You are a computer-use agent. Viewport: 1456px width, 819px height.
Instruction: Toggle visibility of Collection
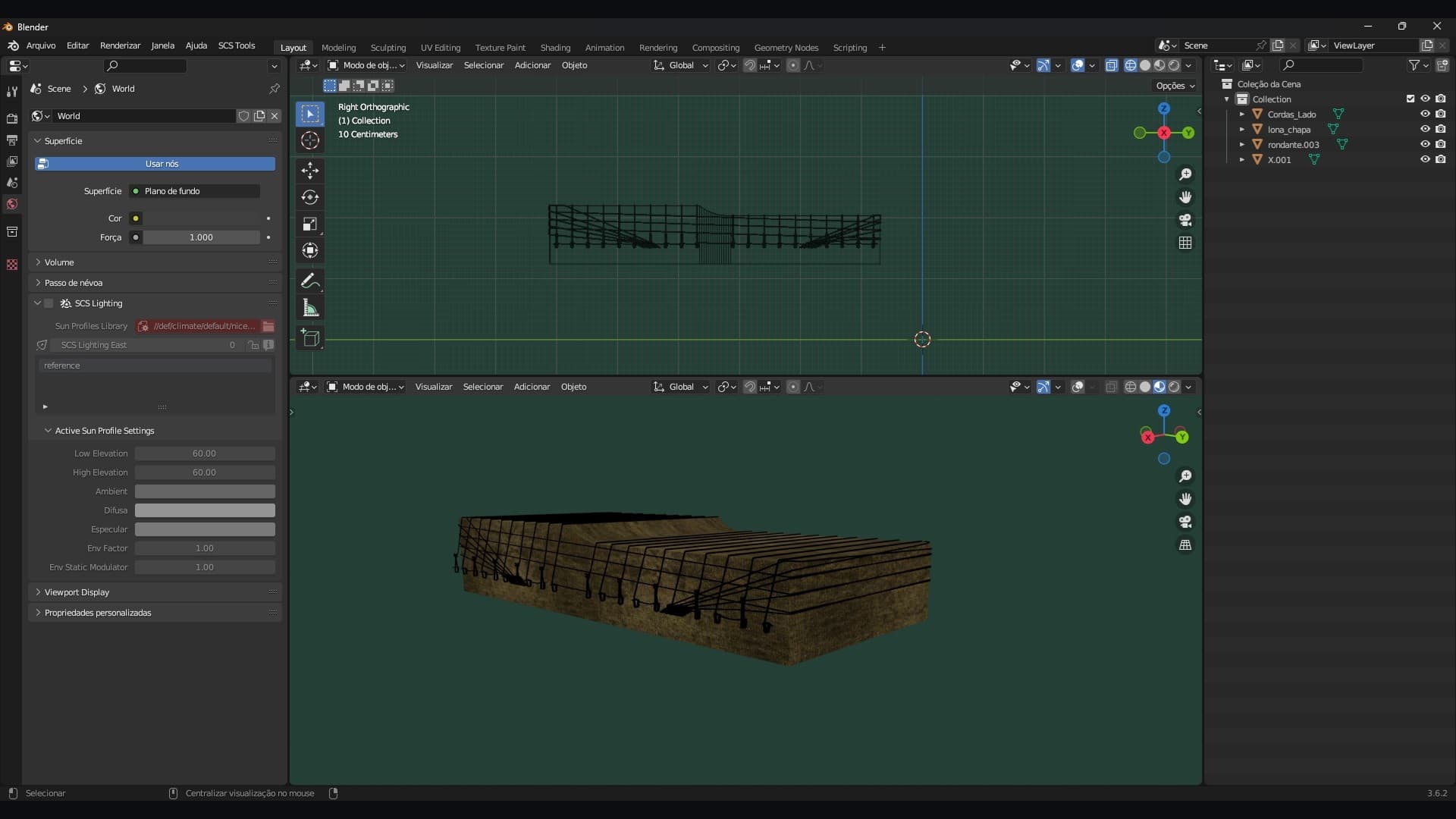pos(1425,99)
